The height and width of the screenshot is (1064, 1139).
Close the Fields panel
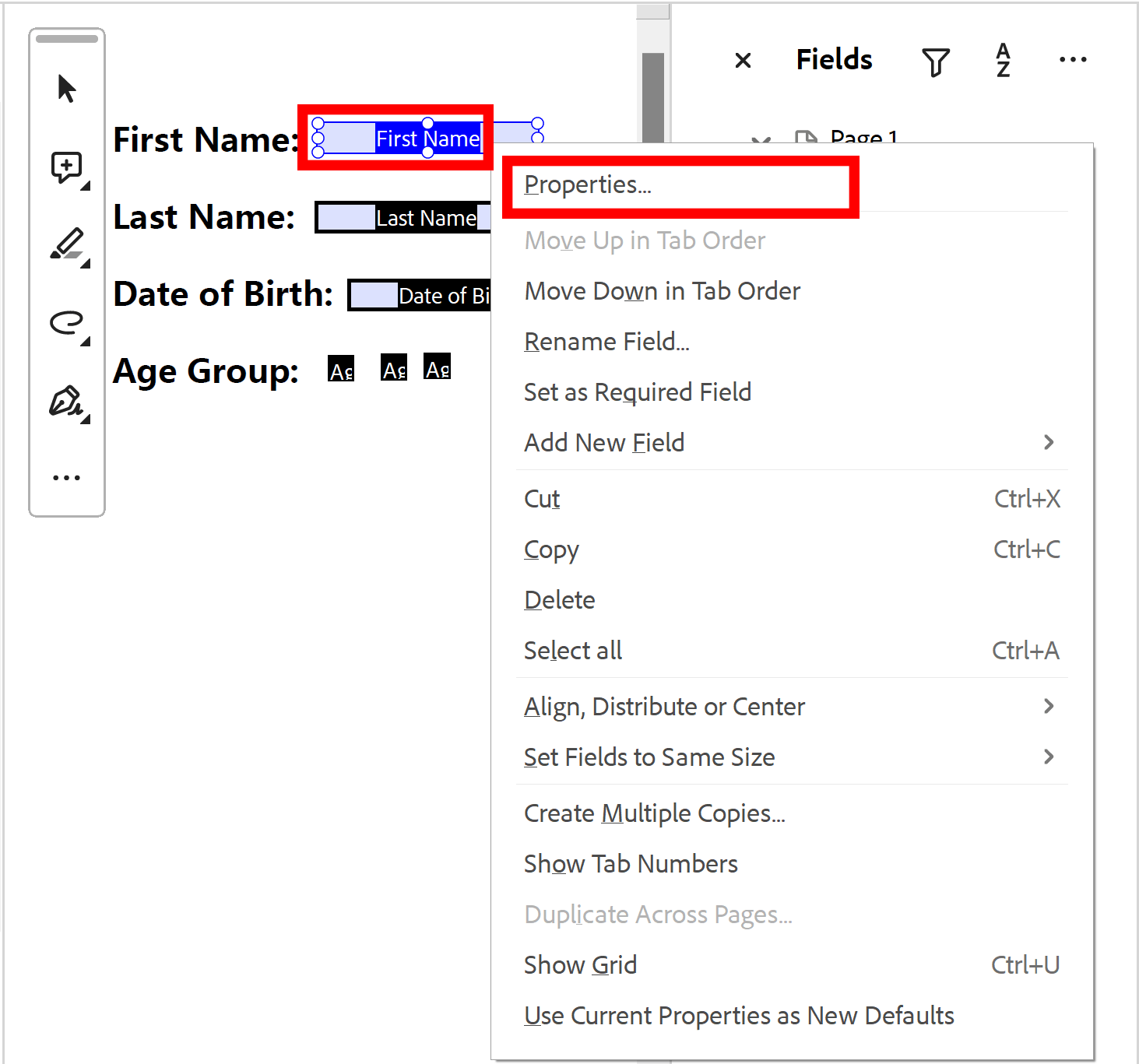click(743, 60)
